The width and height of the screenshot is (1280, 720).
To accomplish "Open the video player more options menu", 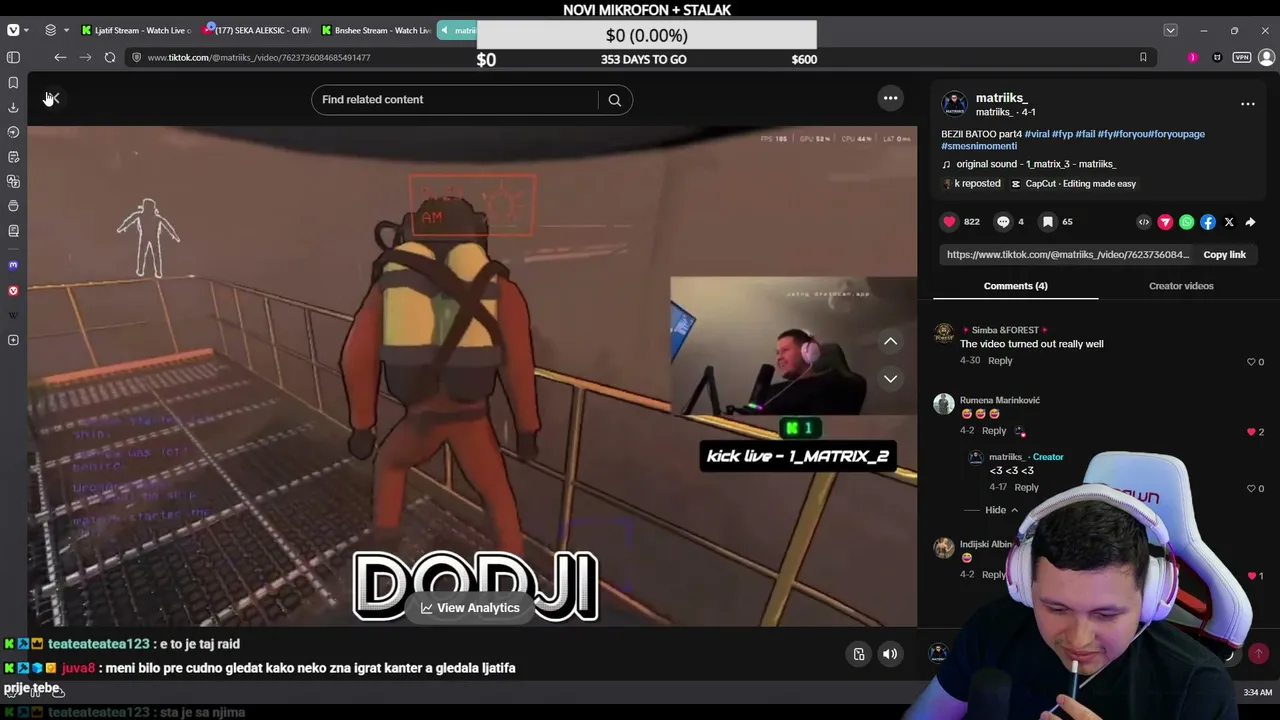I will coord(890,98).
